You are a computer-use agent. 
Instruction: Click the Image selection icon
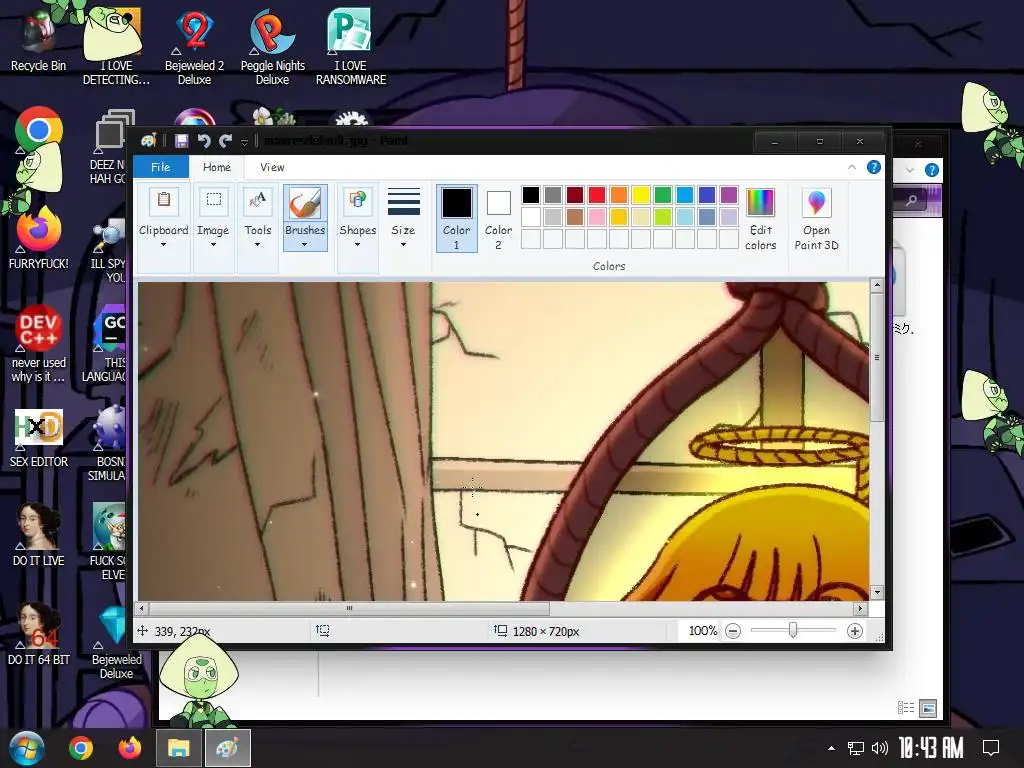[x=214, y=201]
